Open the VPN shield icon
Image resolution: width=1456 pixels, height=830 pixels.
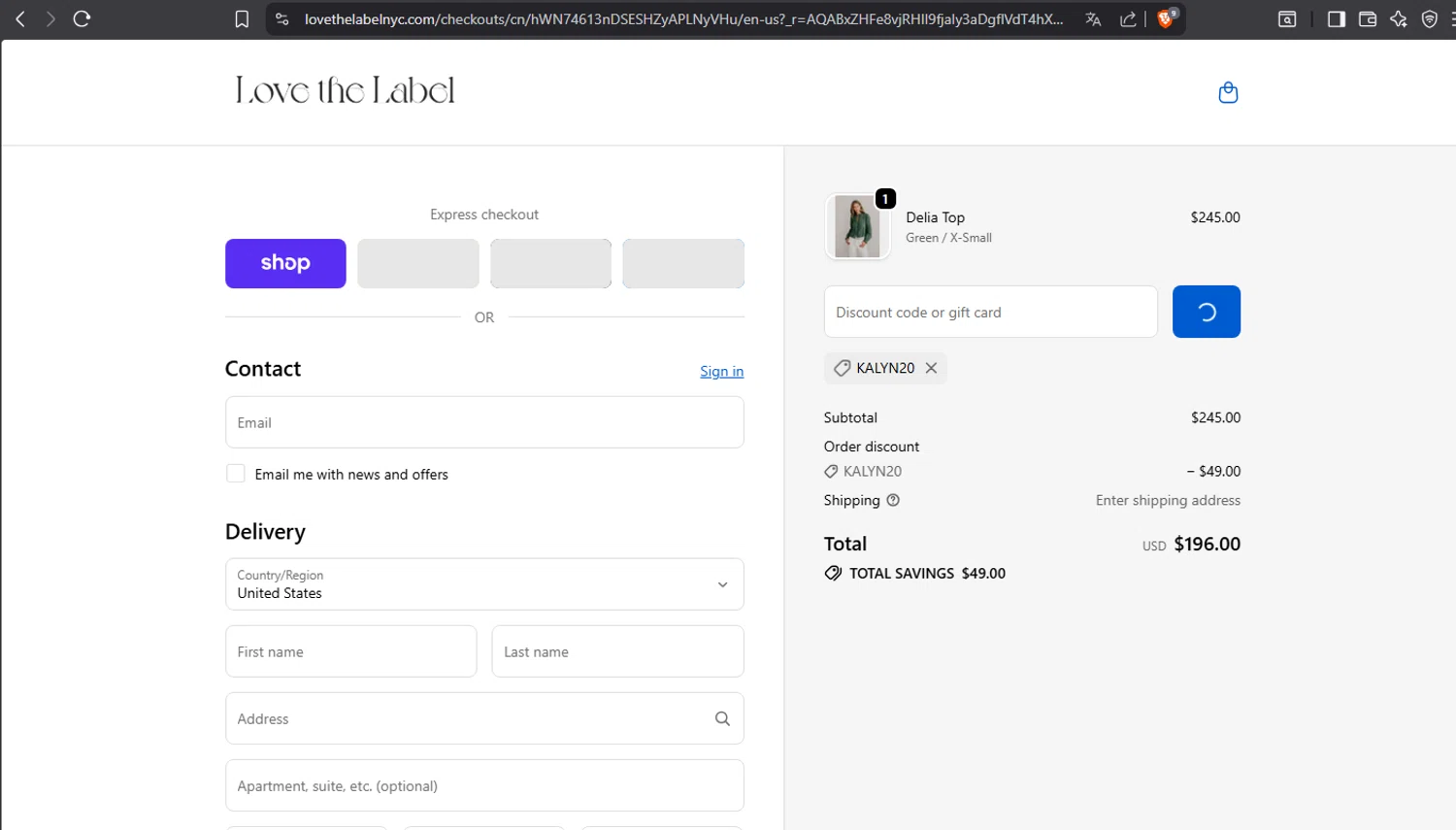click(x=1430, y=18)
